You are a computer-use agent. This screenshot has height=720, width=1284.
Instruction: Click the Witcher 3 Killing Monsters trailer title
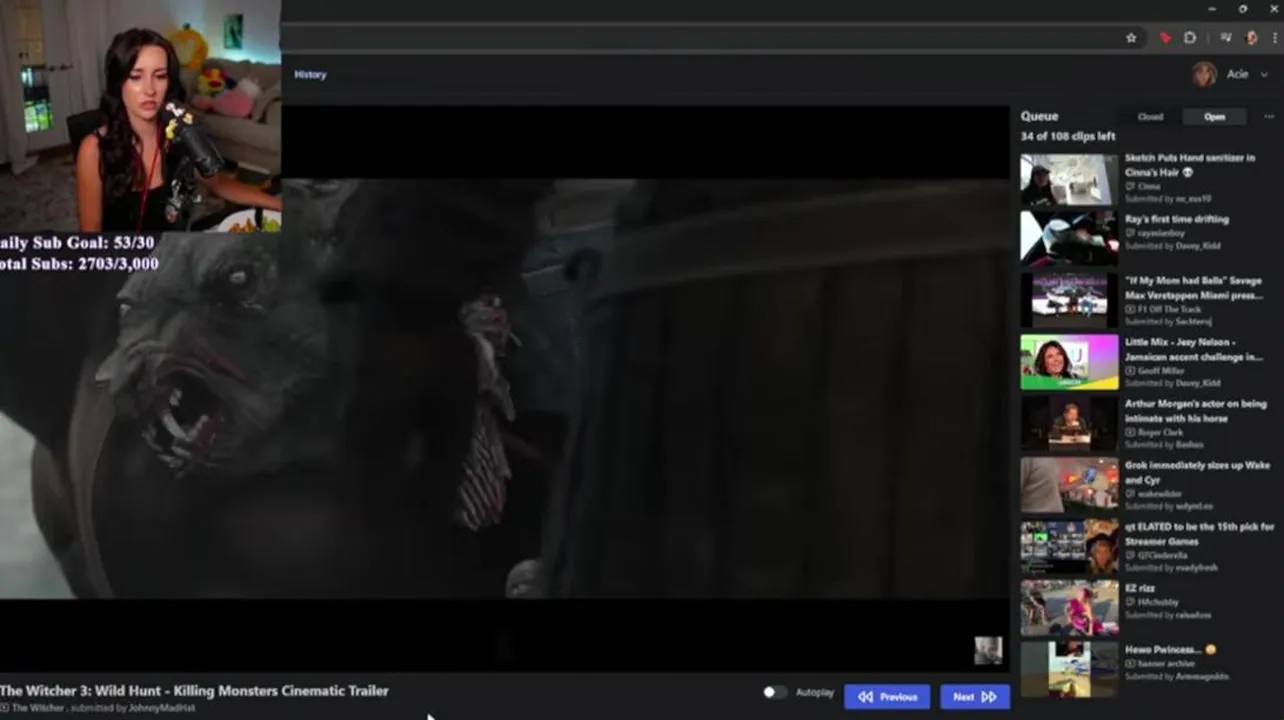pyautogui.click(x=194, y=691)
